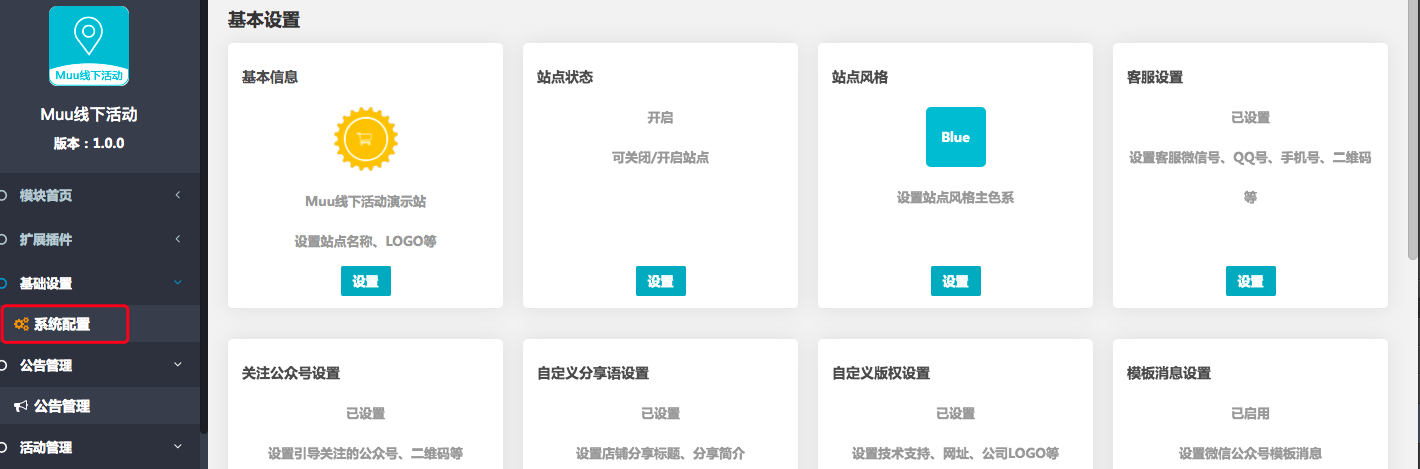Viewport: 1420px width, 469px height.
Task: Click 设置 button in 站点状态 card
Action: (661, 281)
